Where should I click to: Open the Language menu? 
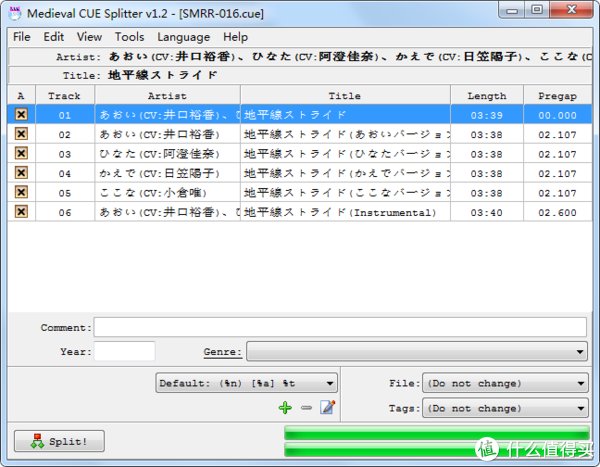pyautogui.click(x=182, y=37)
